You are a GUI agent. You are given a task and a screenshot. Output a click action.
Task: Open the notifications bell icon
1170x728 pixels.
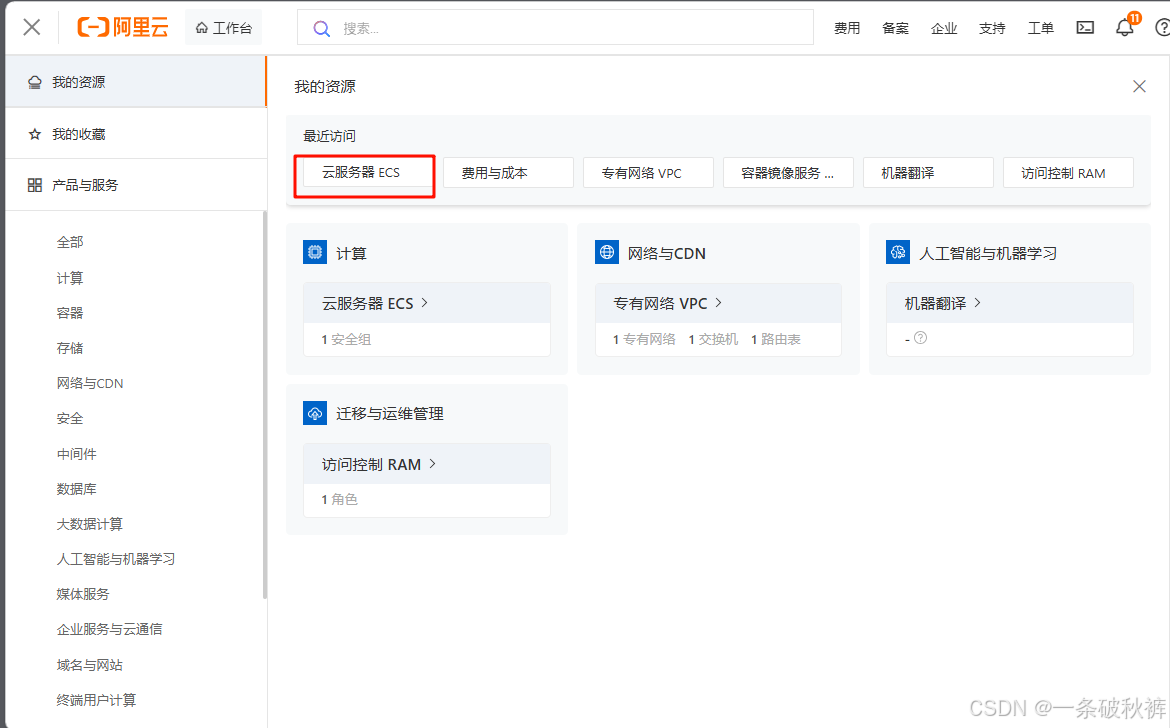[x=1124, y=28]
